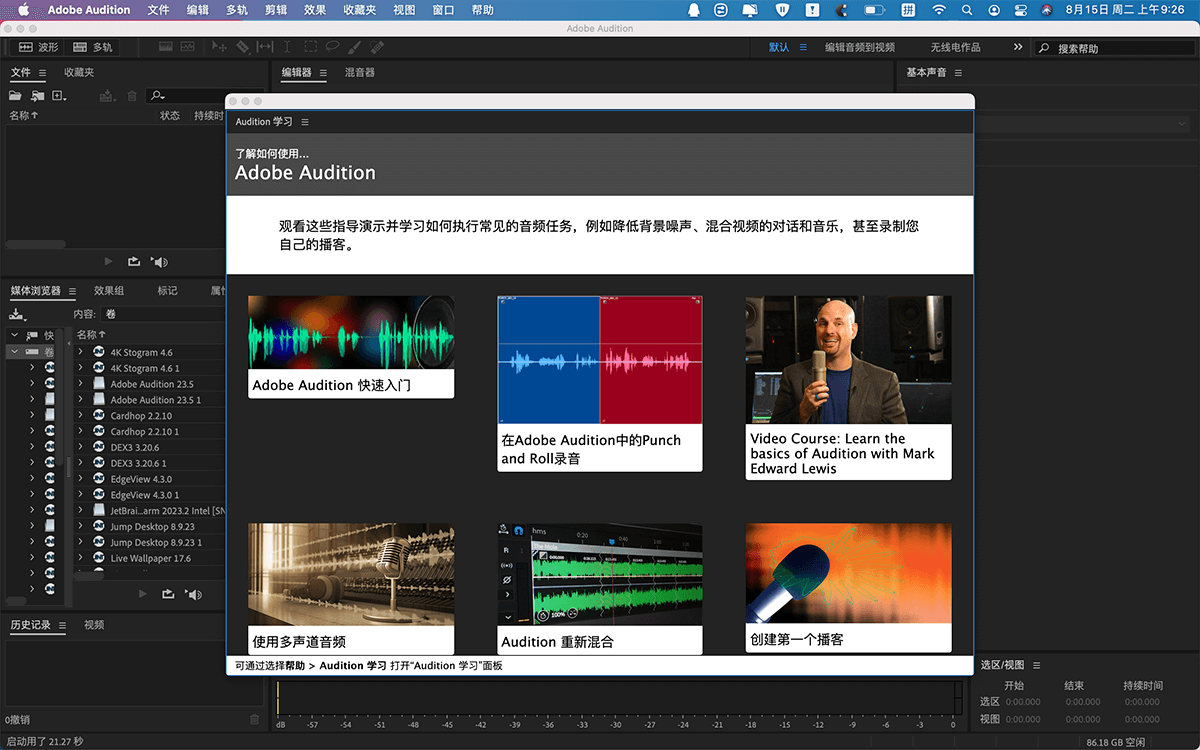Select the Paintbrush Selection tool

[355, 47]
